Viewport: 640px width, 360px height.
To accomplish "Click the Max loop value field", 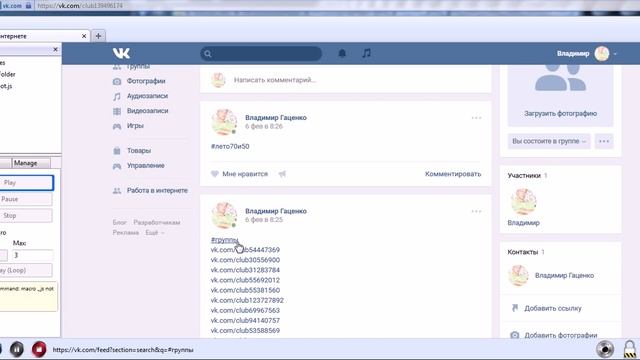I will point(32,255).
